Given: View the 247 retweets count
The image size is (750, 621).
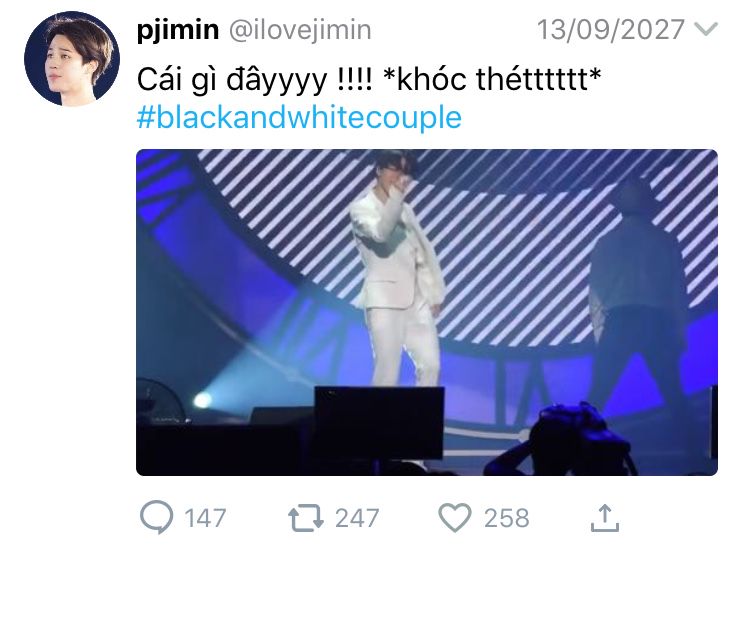Looking at the screenshot, I should 357,519.
